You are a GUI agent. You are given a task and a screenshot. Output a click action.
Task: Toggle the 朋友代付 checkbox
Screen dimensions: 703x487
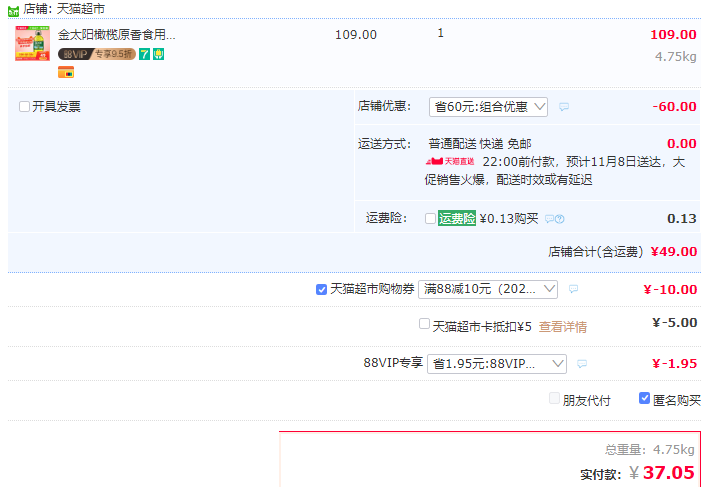554,398
